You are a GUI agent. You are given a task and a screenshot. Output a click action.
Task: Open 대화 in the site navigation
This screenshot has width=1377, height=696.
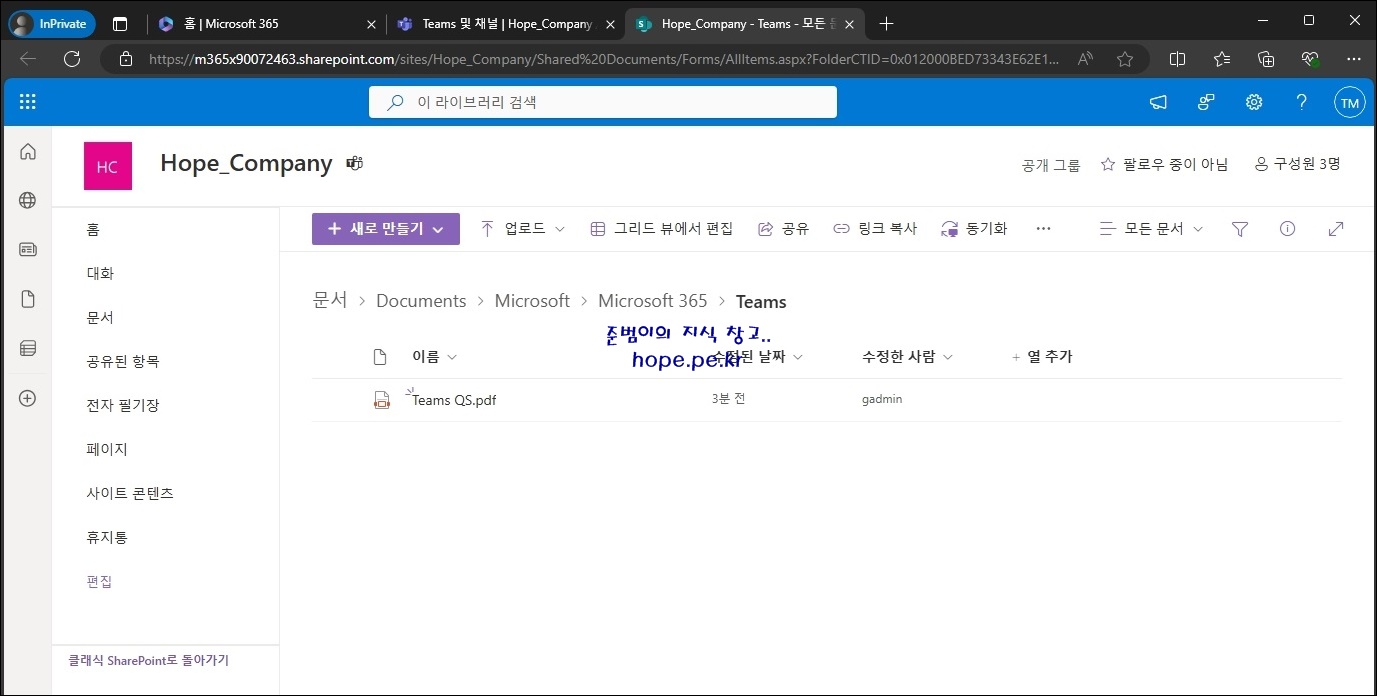[100, 273]
